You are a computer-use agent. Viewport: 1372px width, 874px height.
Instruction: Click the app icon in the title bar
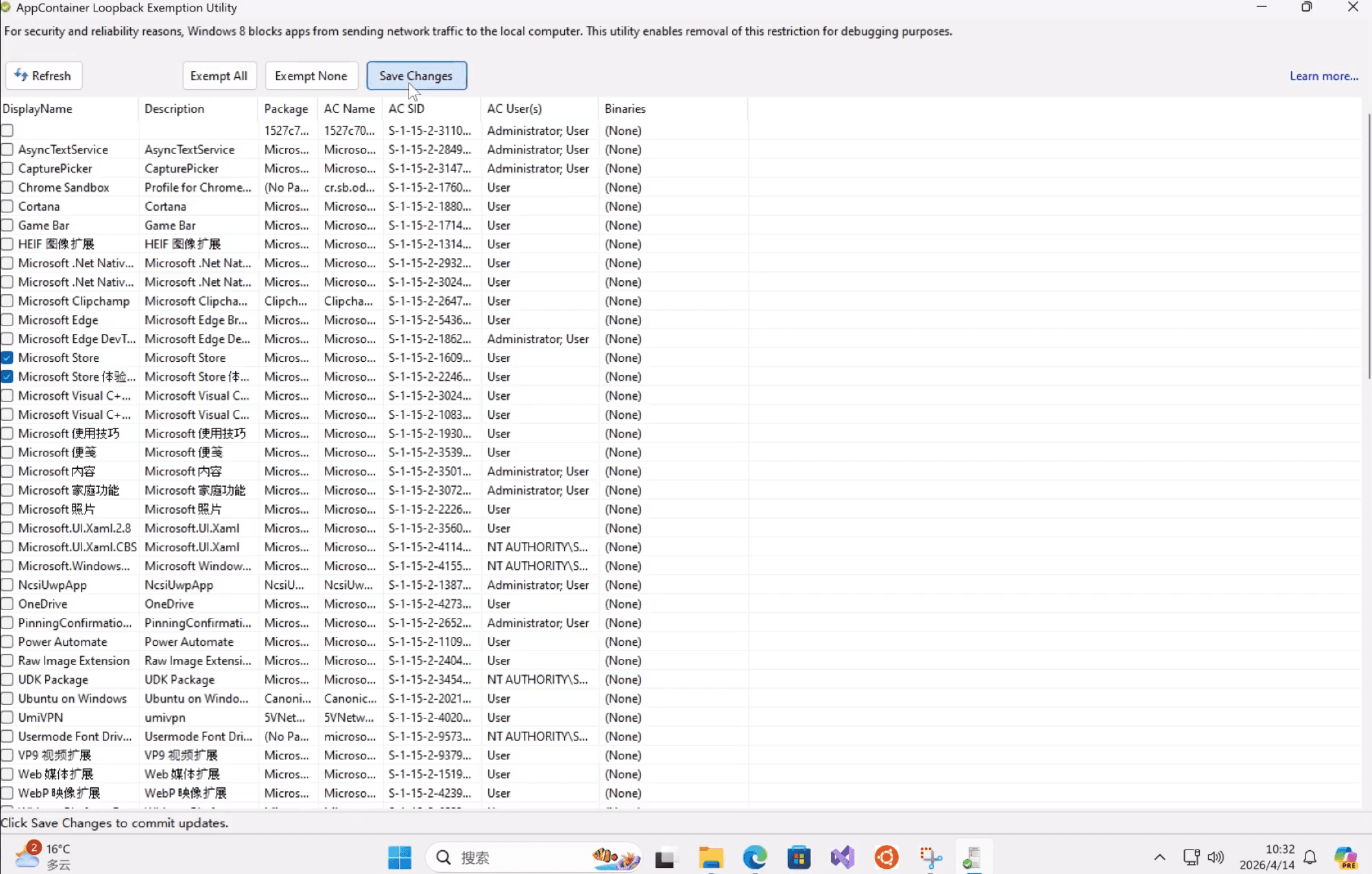click(6, 8)
